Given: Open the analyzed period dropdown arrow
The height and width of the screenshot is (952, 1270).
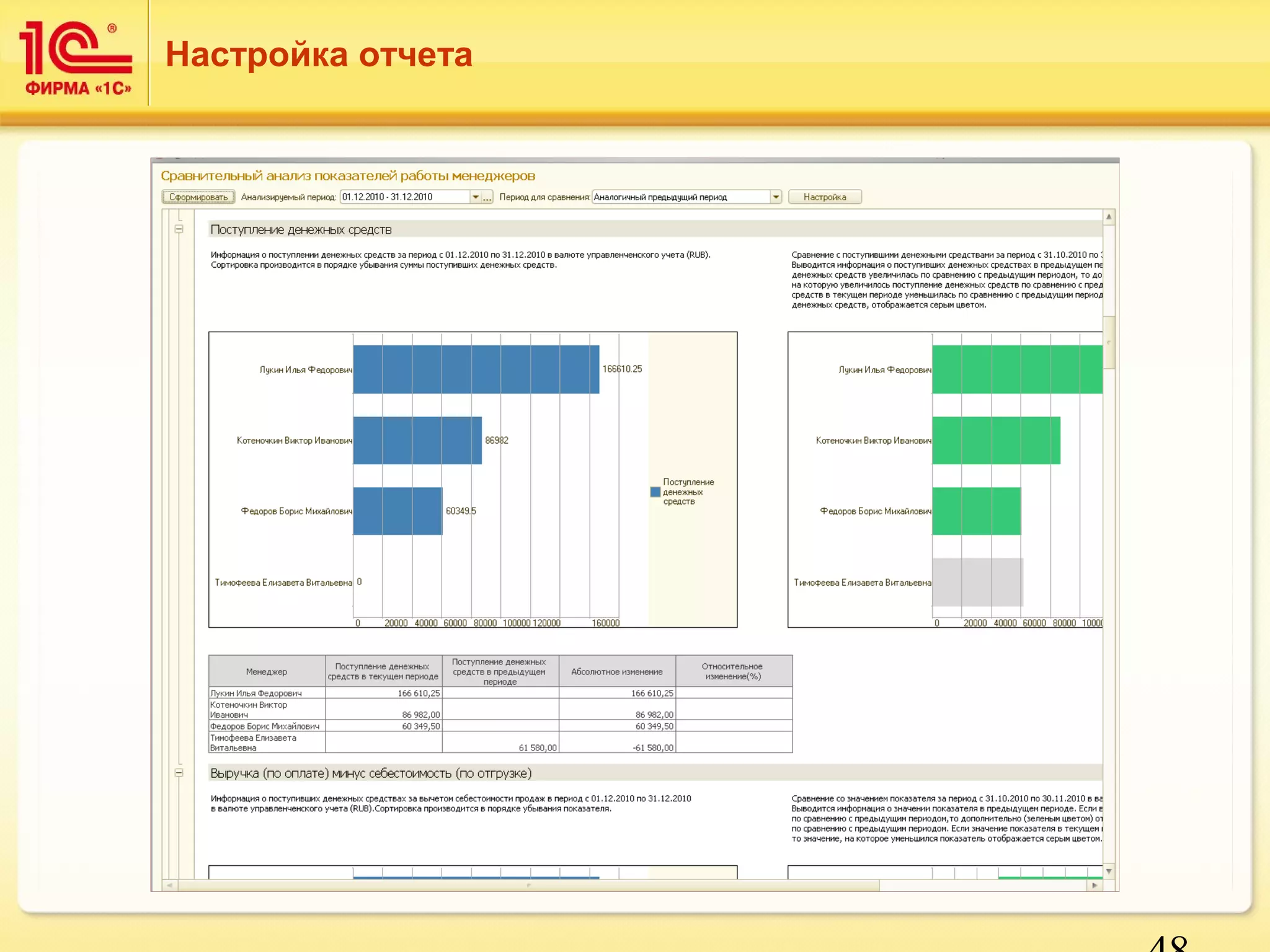Looking at the screenshot, I should (475, 197).
